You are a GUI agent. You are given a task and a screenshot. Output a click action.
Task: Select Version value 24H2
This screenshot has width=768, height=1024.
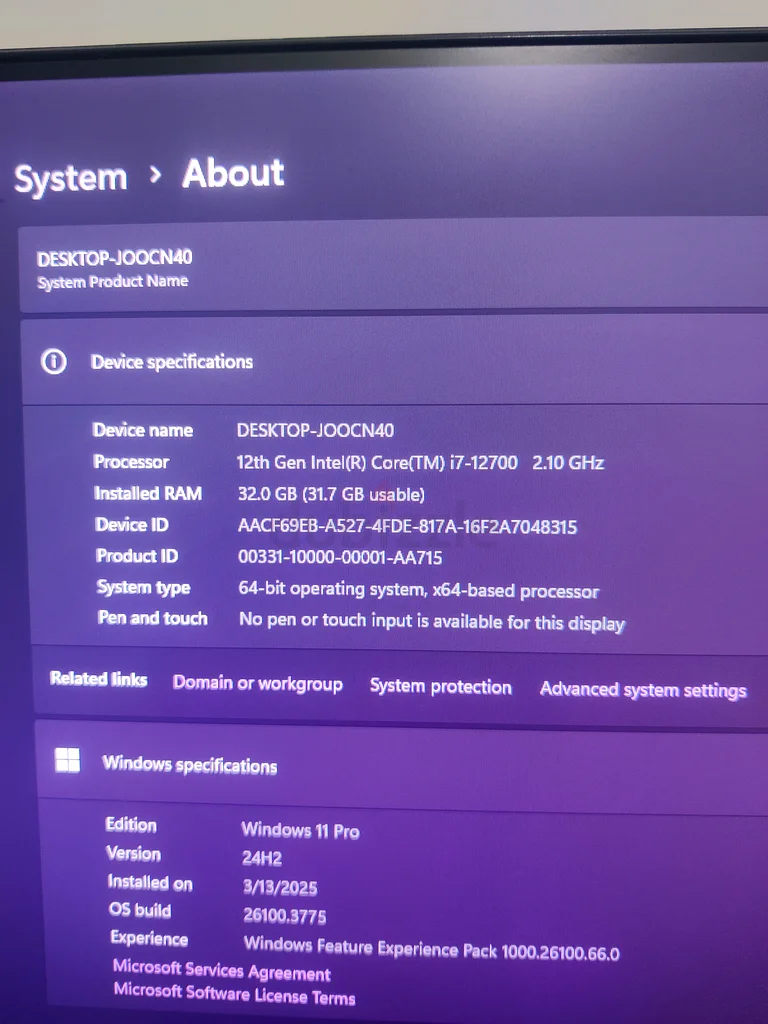[x=262, y=857]
